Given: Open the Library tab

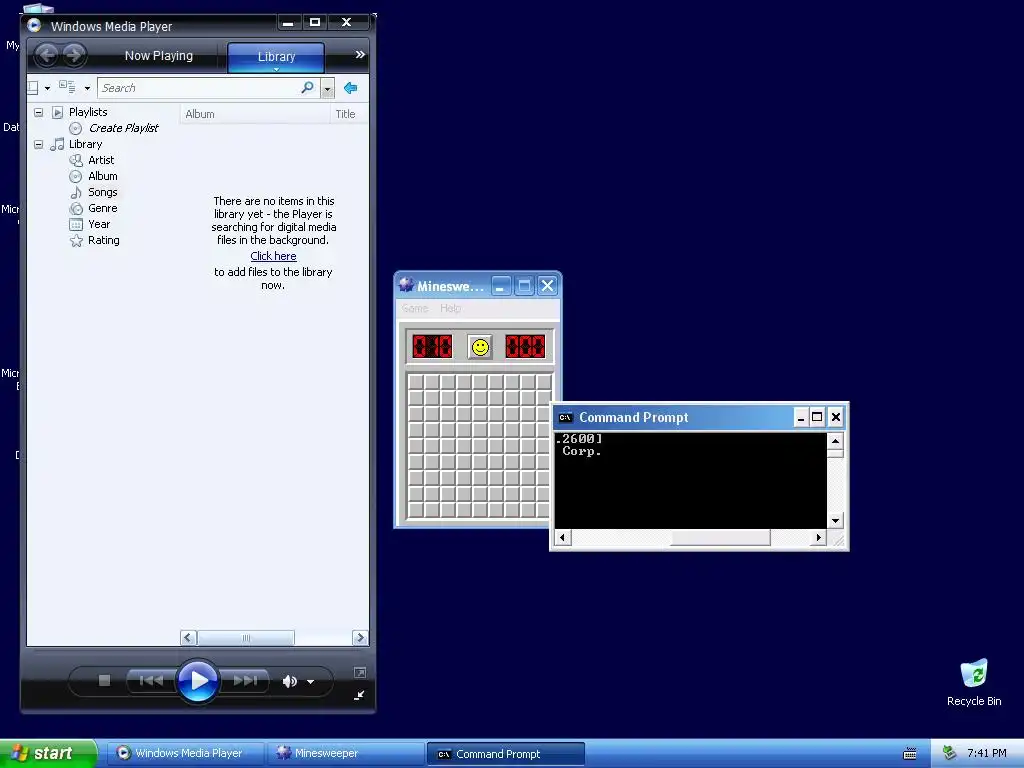Looking at the screenshot, I should pos(276,57).
